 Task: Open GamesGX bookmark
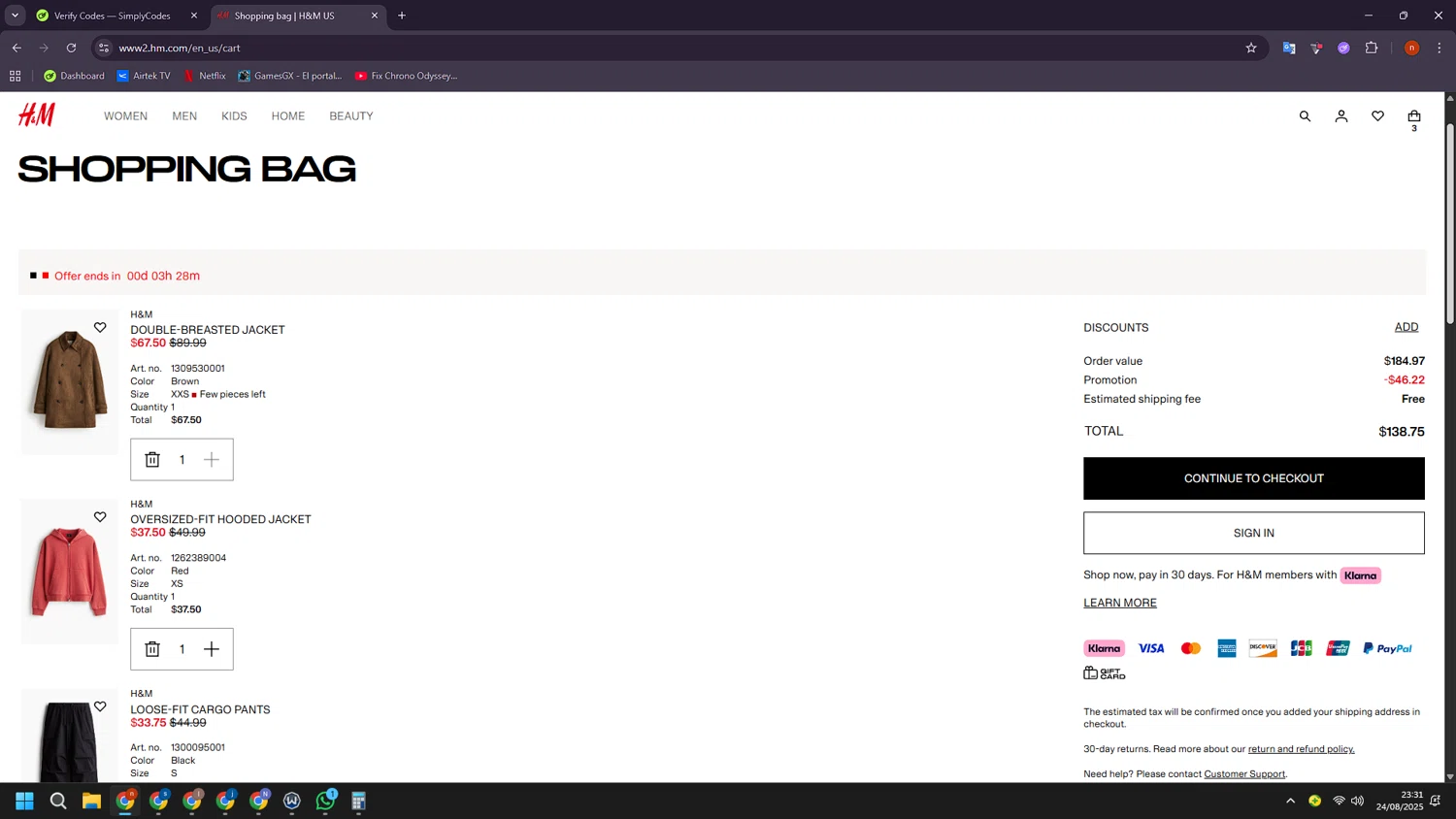(290, 76)
